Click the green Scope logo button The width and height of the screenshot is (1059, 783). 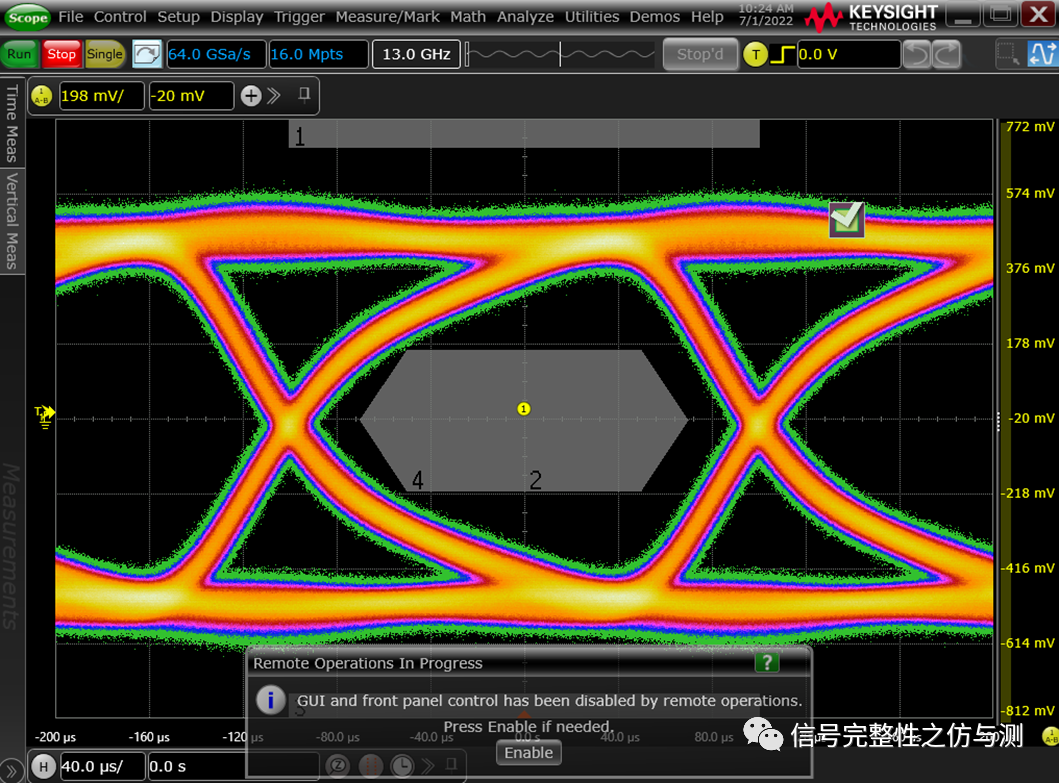[28, 17]
